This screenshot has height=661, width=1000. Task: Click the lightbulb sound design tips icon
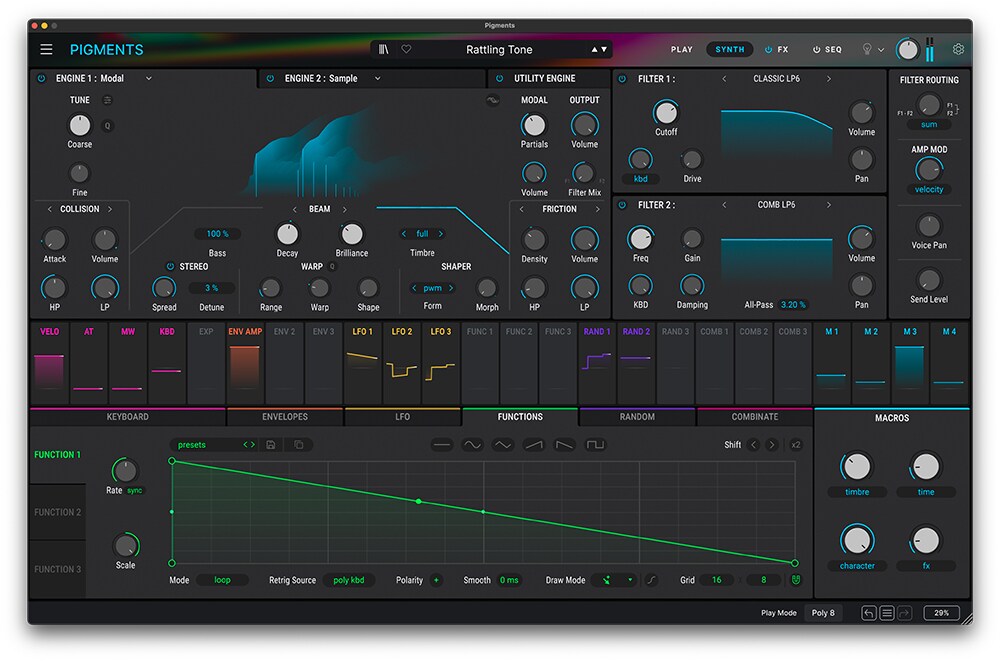click(867, 49)
